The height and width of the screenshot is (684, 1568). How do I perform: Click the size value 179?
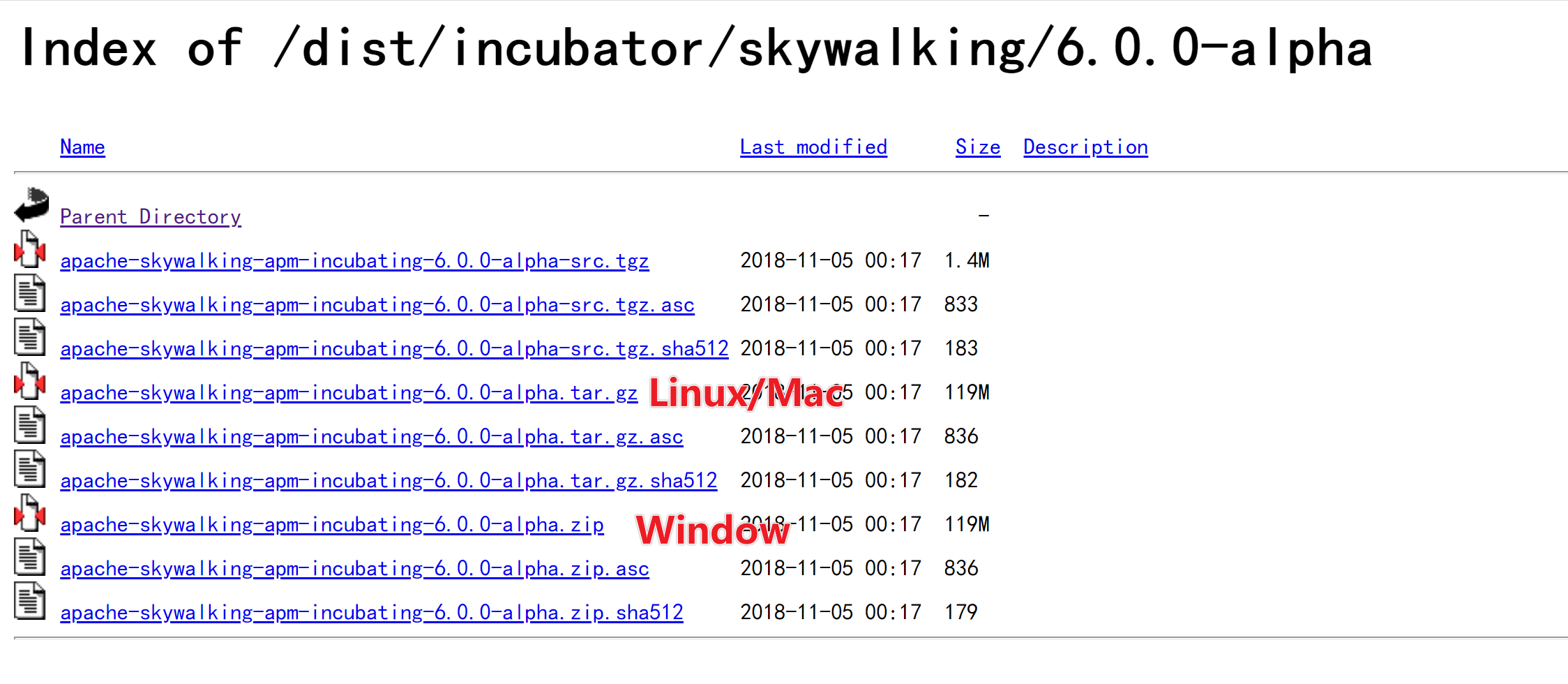[x=961, y=612]
